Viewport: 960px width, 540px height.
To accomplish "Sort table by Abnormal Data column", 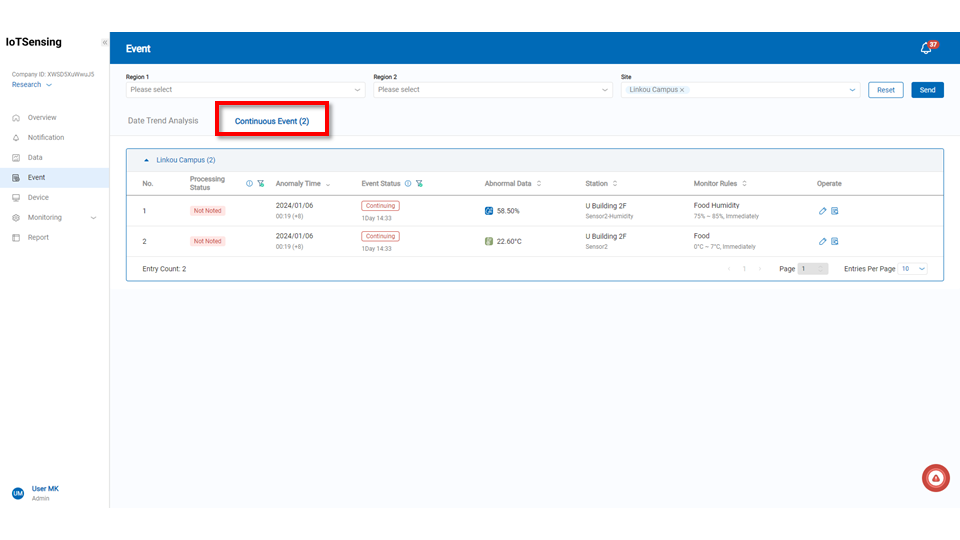I will [539, 184].
